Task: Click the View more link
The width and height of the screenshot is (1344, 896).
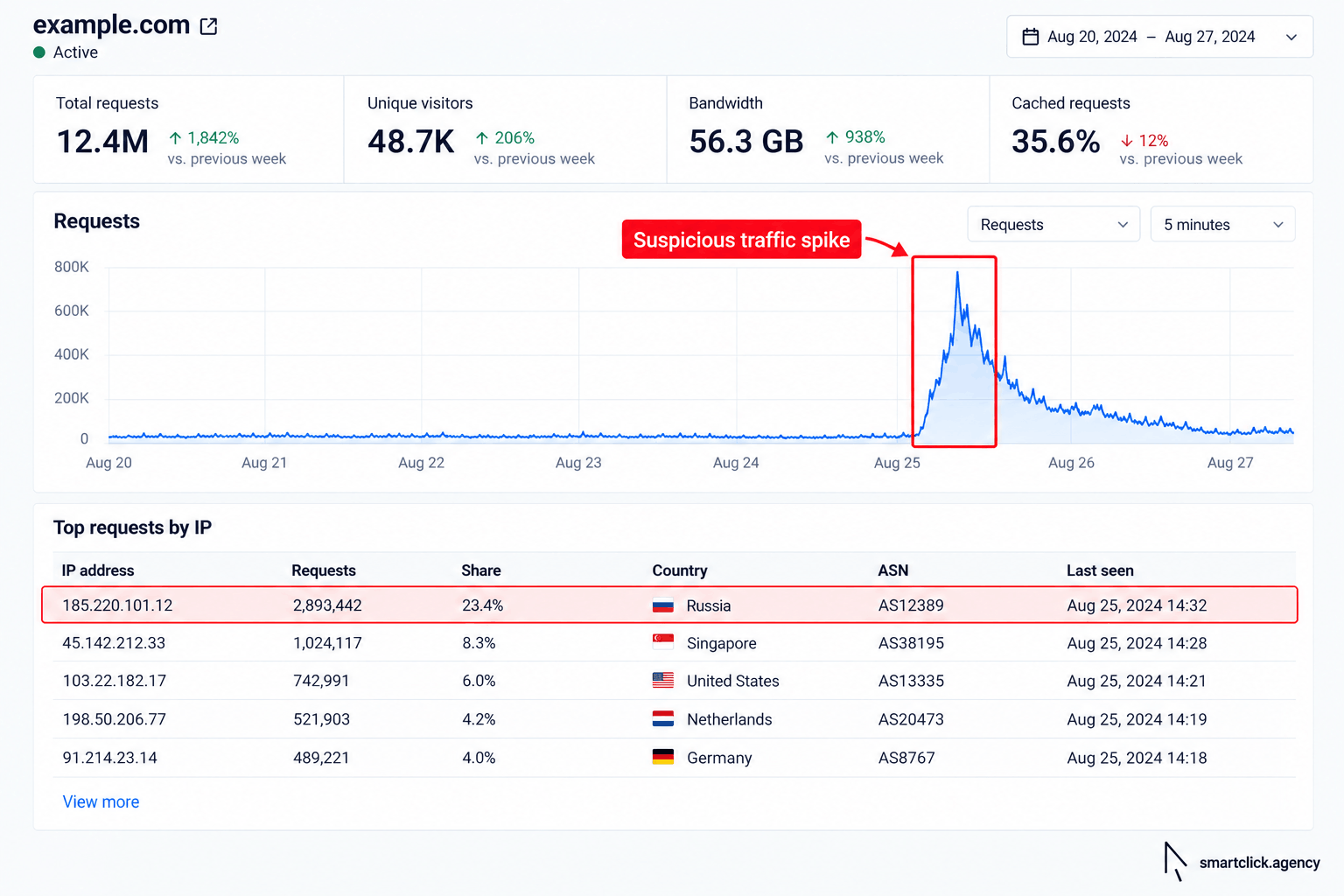Action: point(101,801)
